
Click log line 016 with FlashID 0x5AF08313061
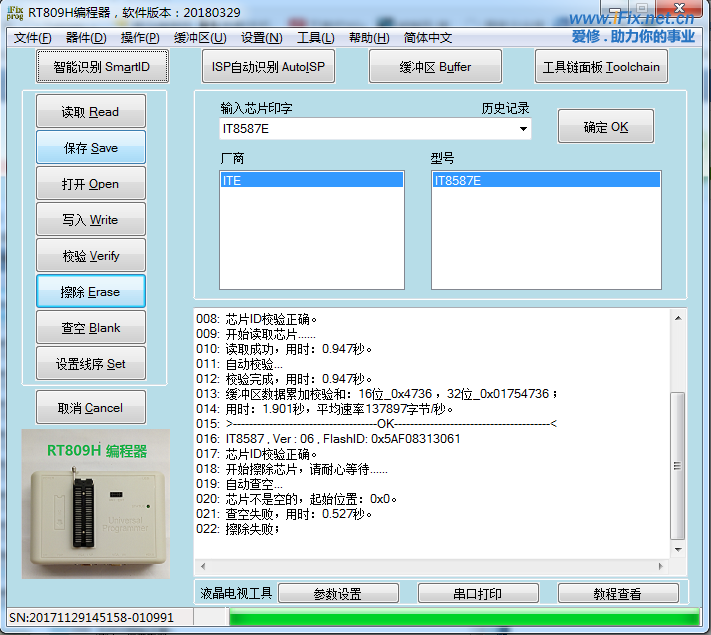[x=328, y=439]
